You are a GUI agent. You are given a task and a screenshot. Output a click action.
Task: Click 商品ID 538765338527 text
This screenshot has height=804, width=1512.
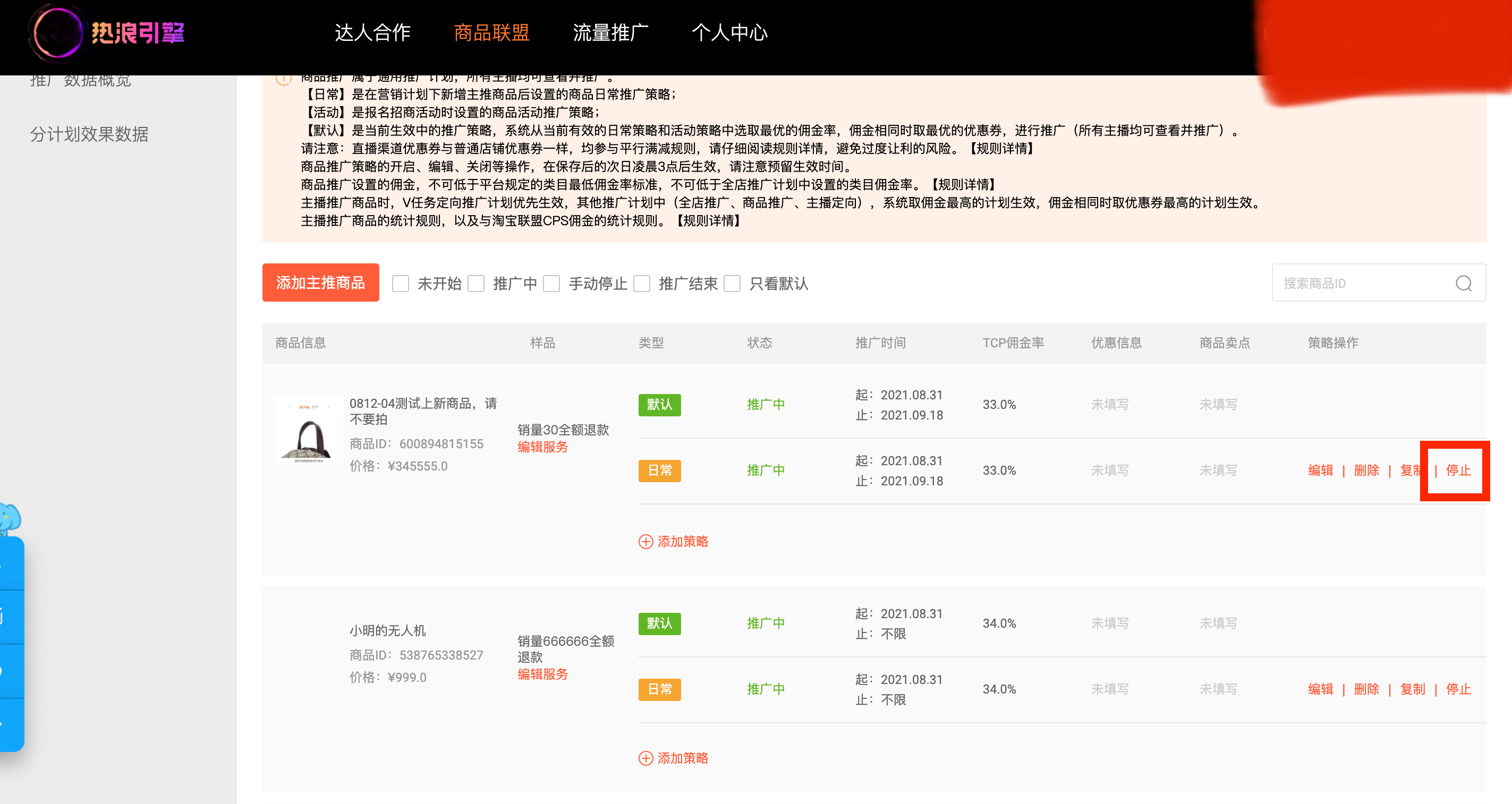416,655
